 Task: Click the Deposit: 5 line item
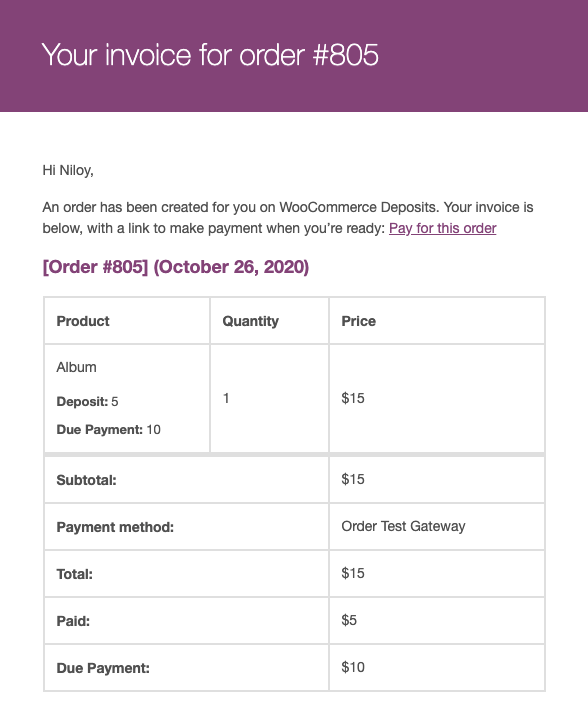click(x=87, y=401)
